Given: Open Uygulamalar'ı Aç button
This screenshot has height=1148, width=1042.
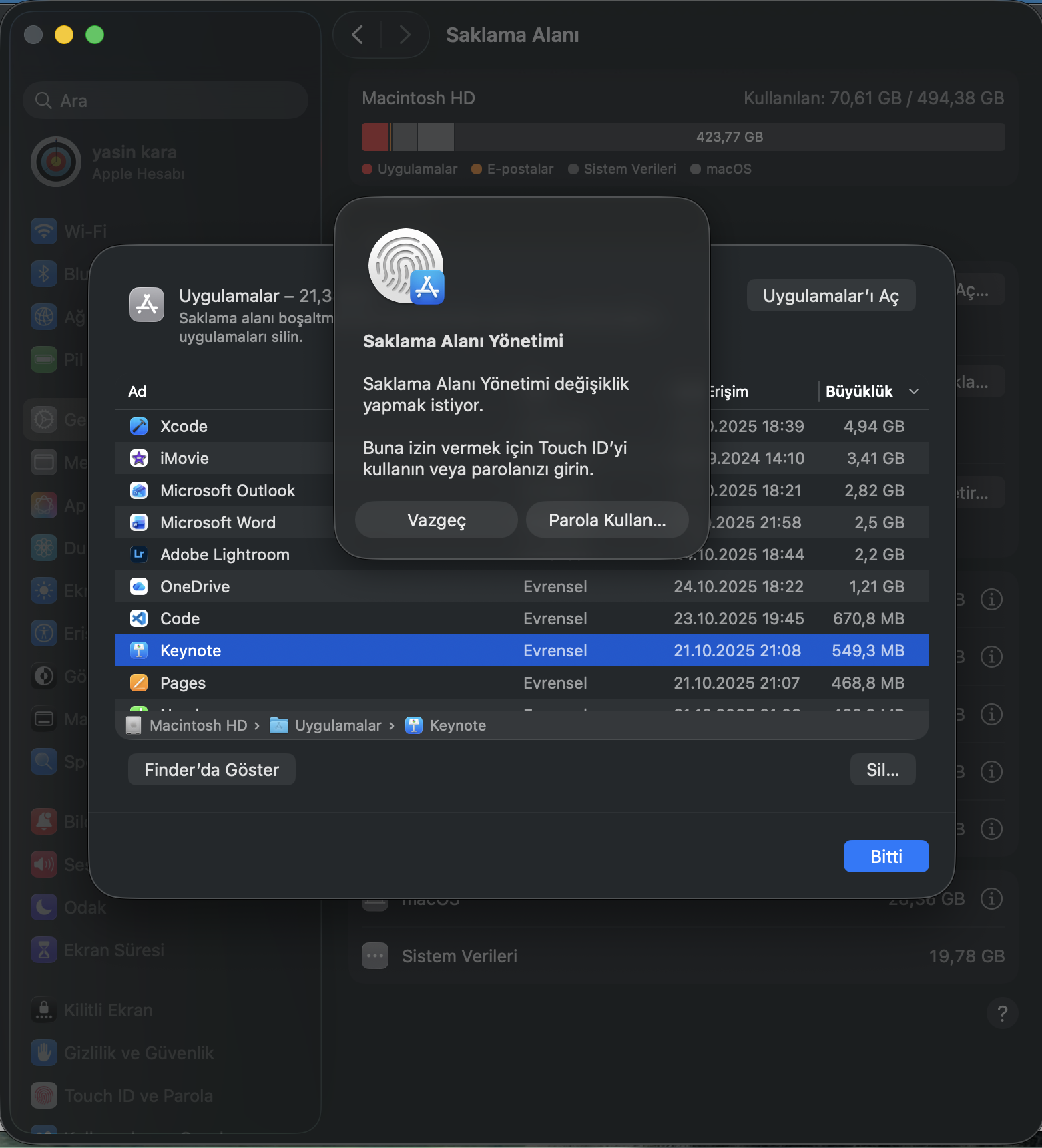Looking at the screenshot, I should point(830,296).
